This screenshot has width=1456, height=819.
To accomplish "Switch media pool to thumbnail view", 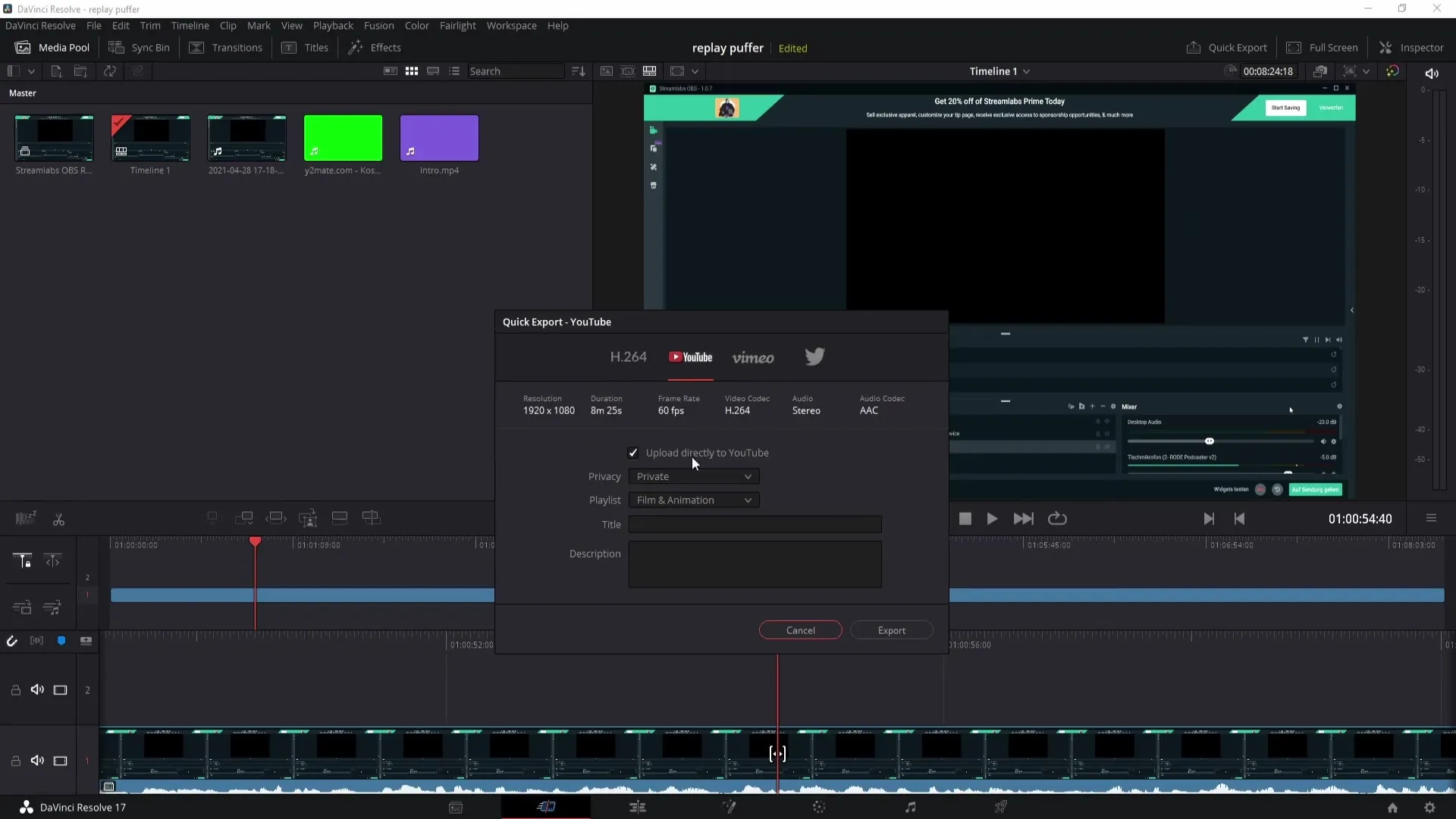I will (x=412, y=71).
